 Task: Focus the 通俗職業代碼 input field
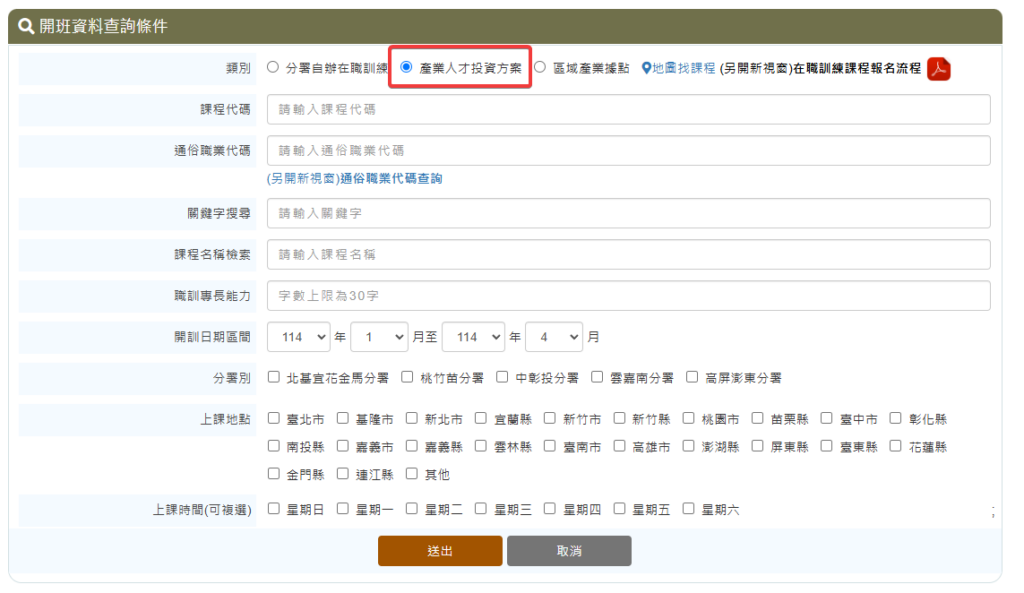pyautogui.click(x=628, y=150)
